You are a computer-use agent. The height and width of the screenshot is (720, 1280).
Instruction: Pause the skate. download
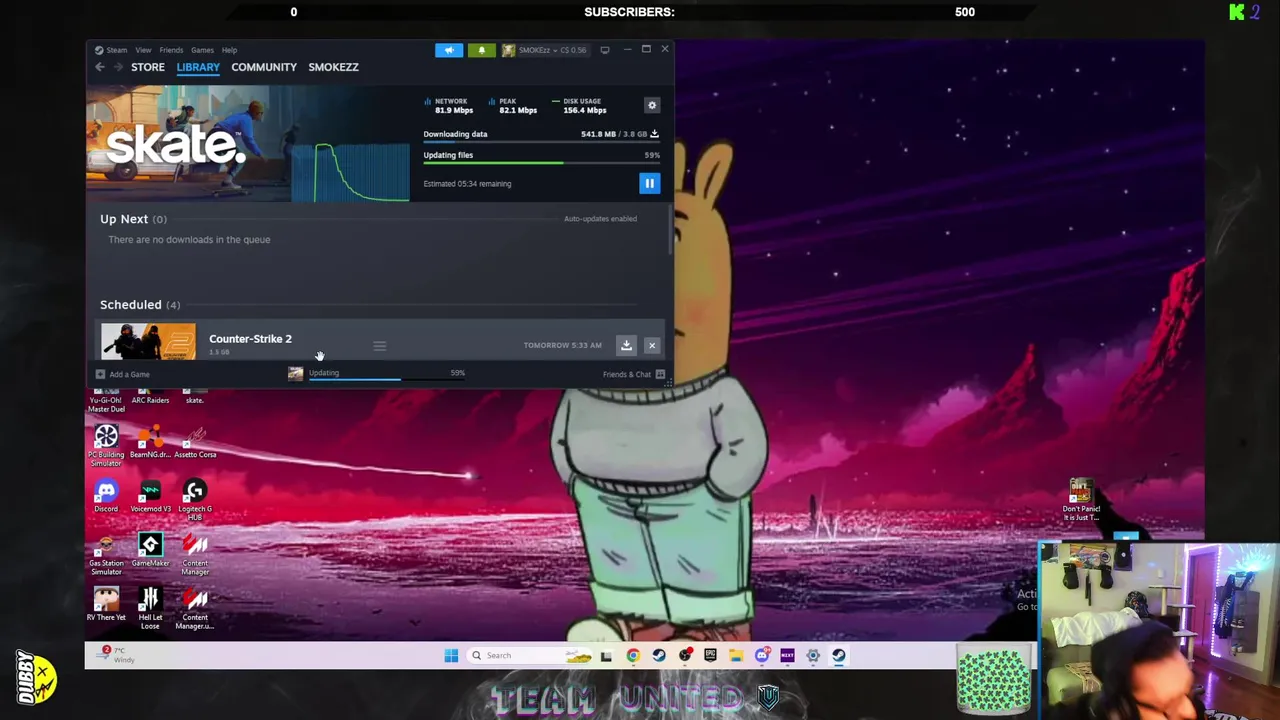(649, 183)
